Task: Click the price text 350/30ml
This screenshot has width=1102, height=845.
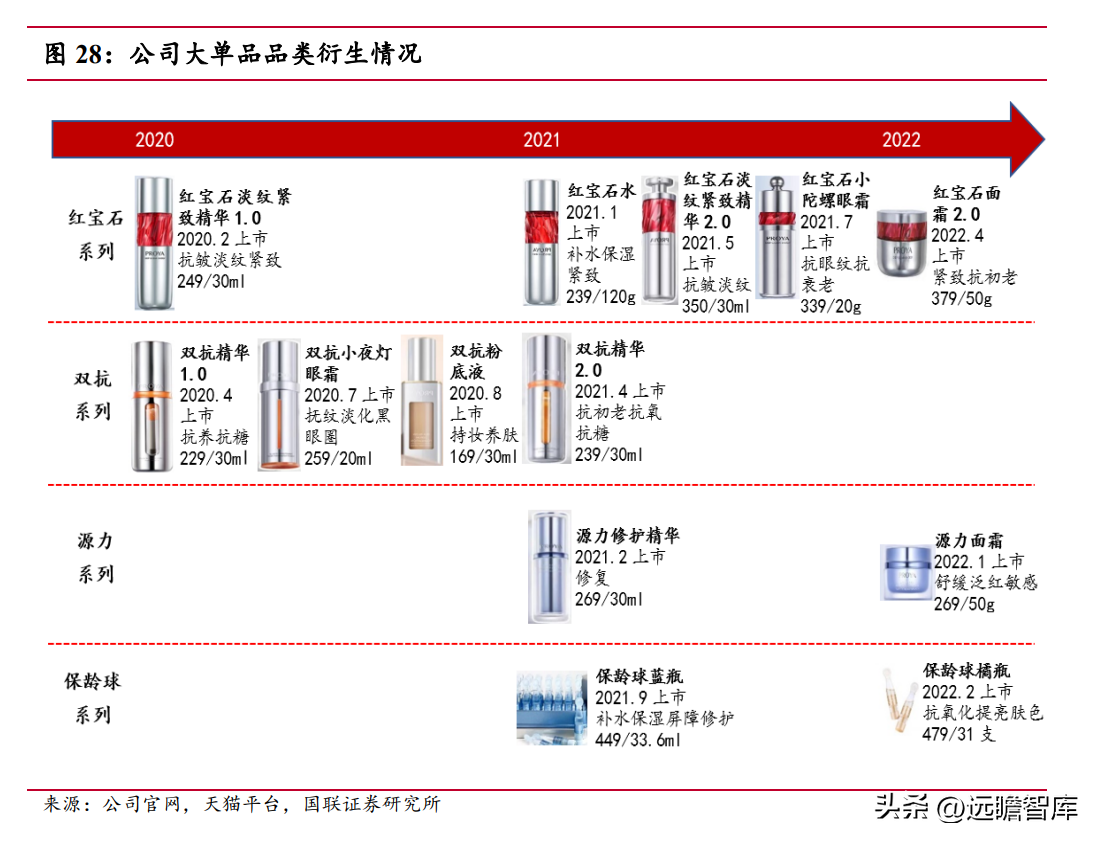Action: click(x=715, y=306)
